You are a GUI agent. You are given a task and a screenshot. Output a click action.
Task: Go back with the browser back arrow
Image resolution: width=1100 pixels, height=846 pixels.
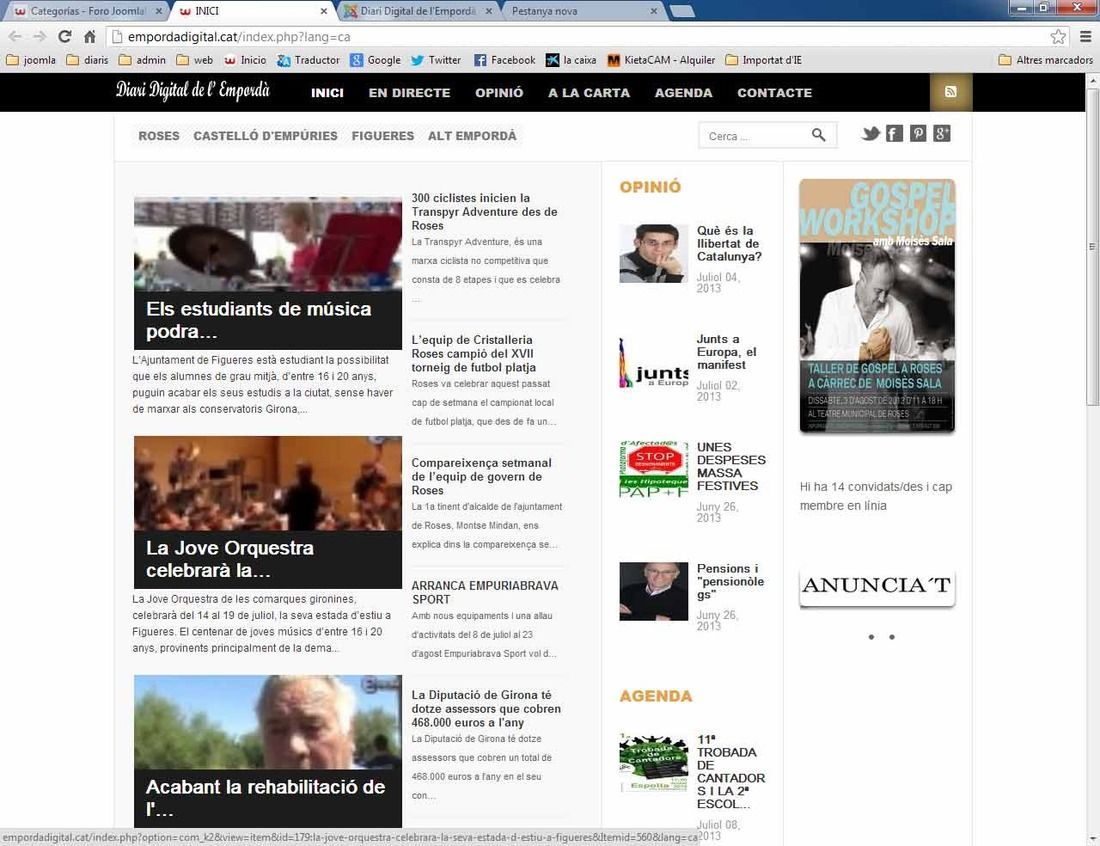[15, 36]
